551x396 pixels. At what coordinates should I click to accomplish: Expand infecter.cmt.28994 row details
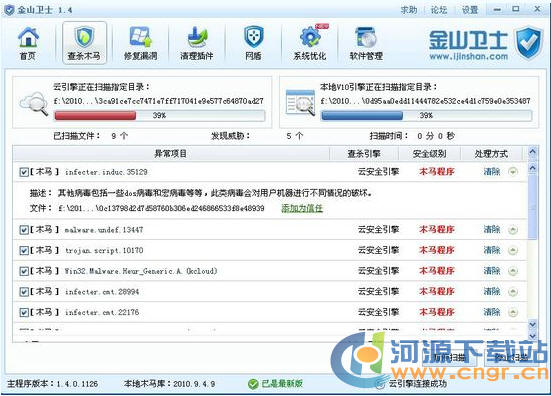pos(513,292)
